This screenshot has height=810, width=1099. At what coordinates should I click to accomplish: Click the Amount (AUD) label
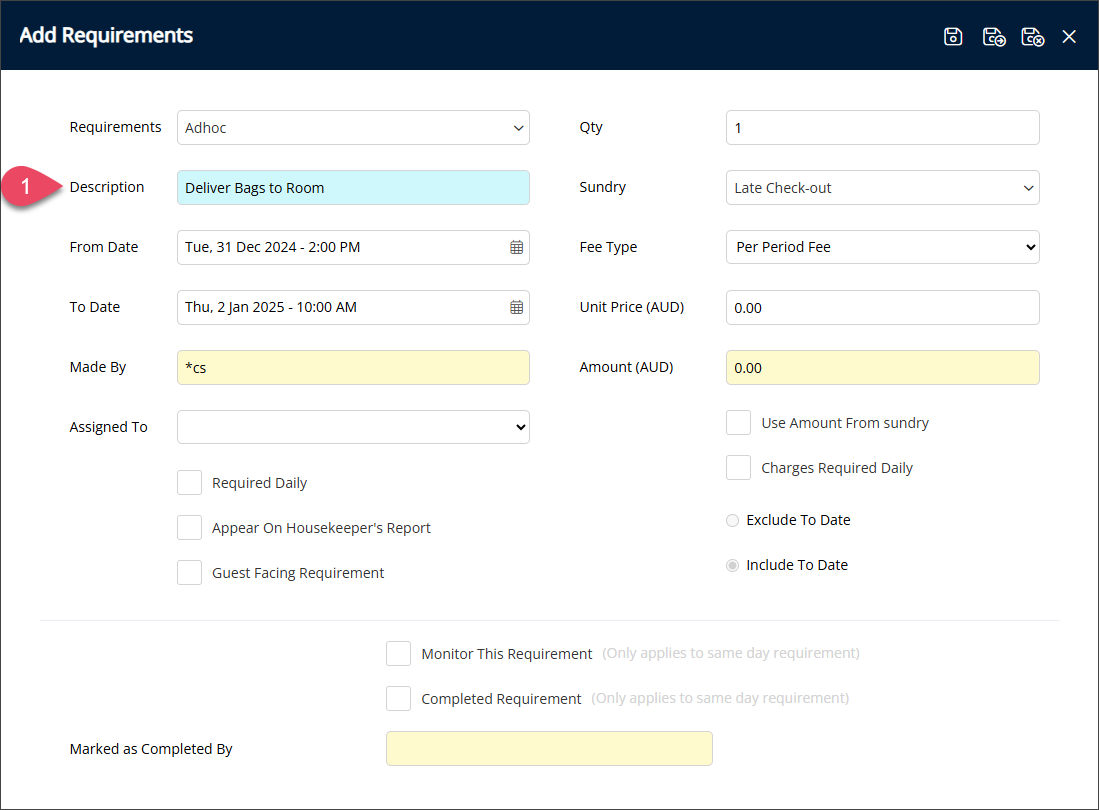coord(626,367)
